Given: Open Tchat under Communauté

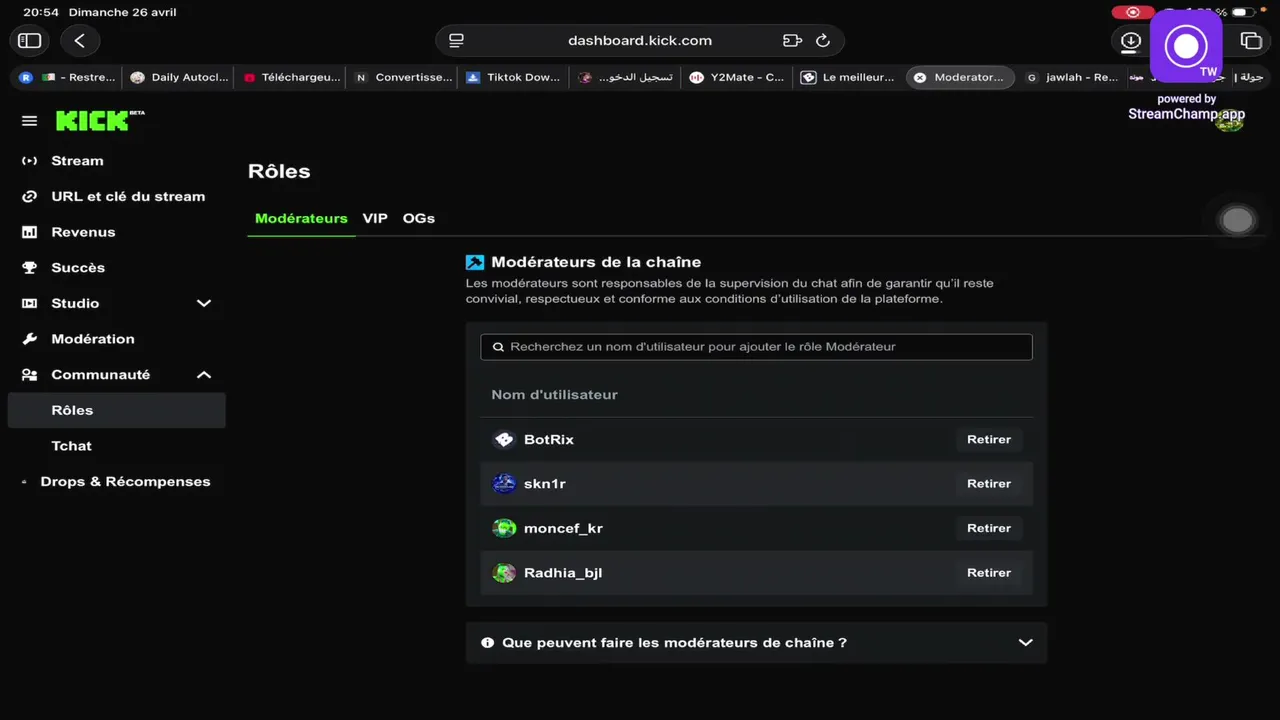Looking at the screenshot, I should [x=72, y=446].
